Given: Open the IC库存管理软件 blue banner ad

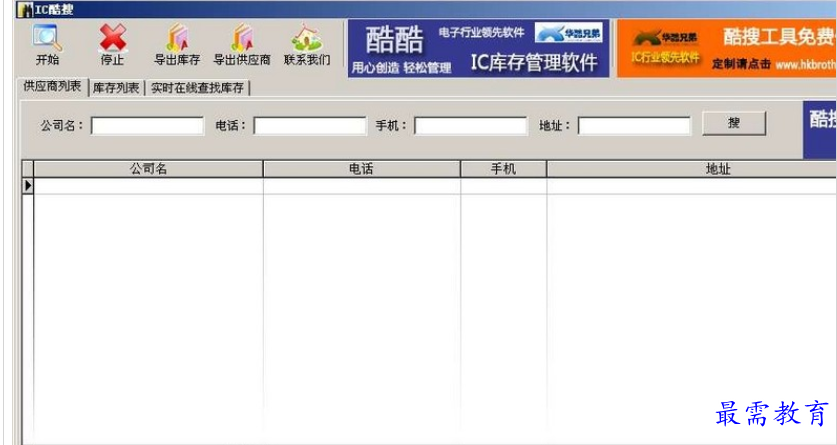Looking at the screenshot, I should [479, 49].
